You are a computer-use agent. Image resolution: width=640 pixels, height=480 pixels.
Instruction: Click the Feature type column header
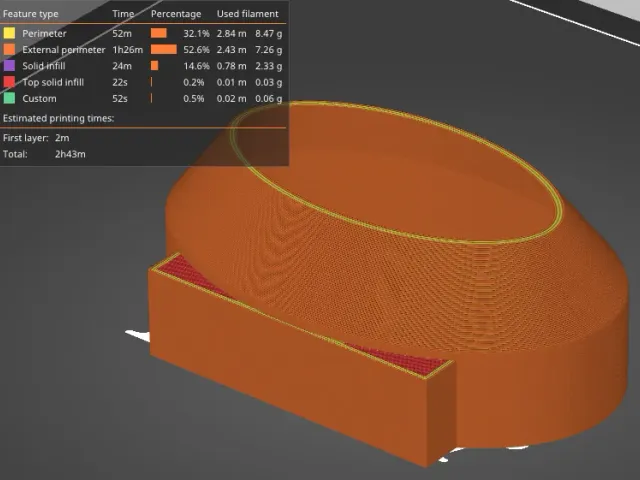click(31, 14)
